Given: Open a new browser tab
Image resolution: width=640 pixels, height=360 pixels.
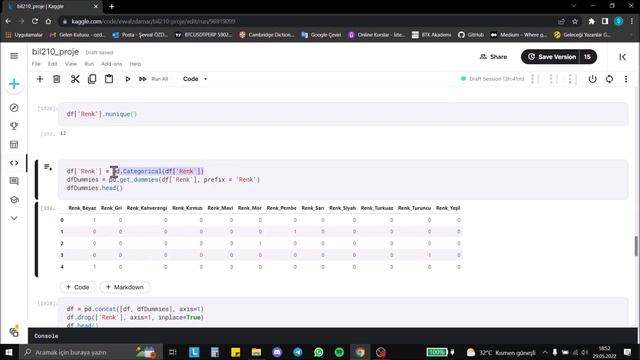Looking at the screenshot, I should (x=111, y=7).
